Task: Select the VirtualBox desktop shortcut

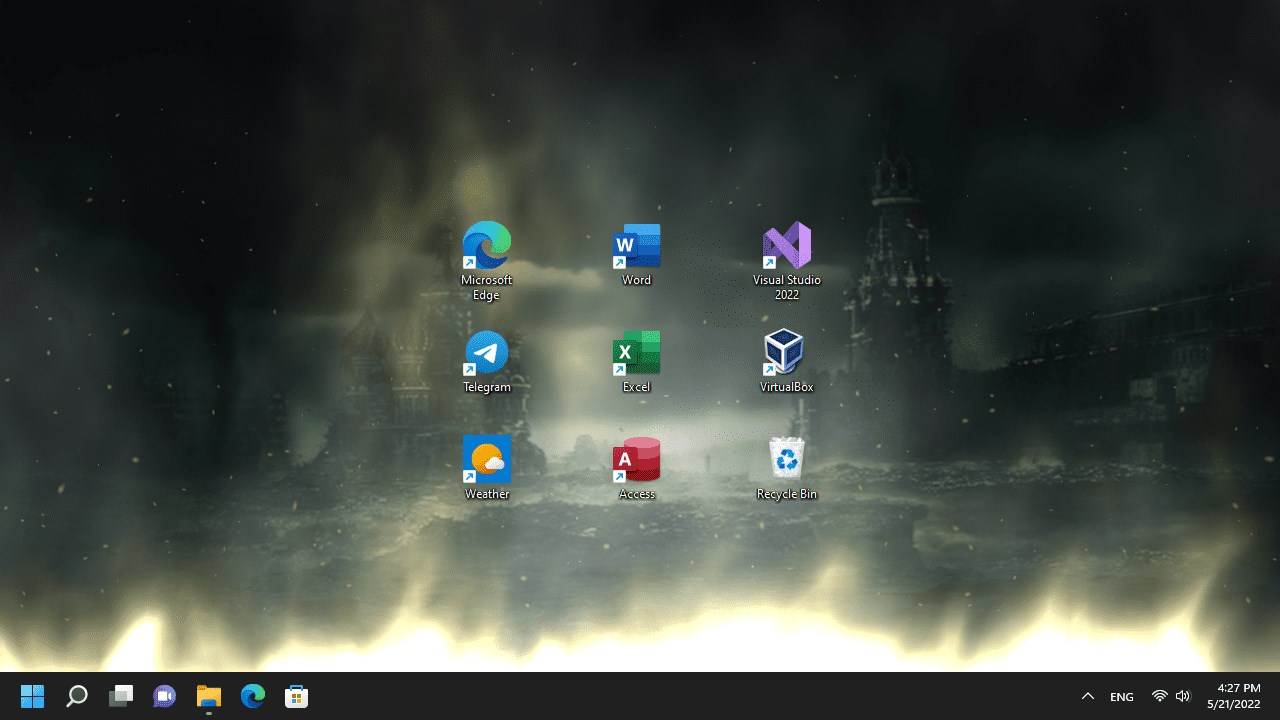Action: [787, 361]
